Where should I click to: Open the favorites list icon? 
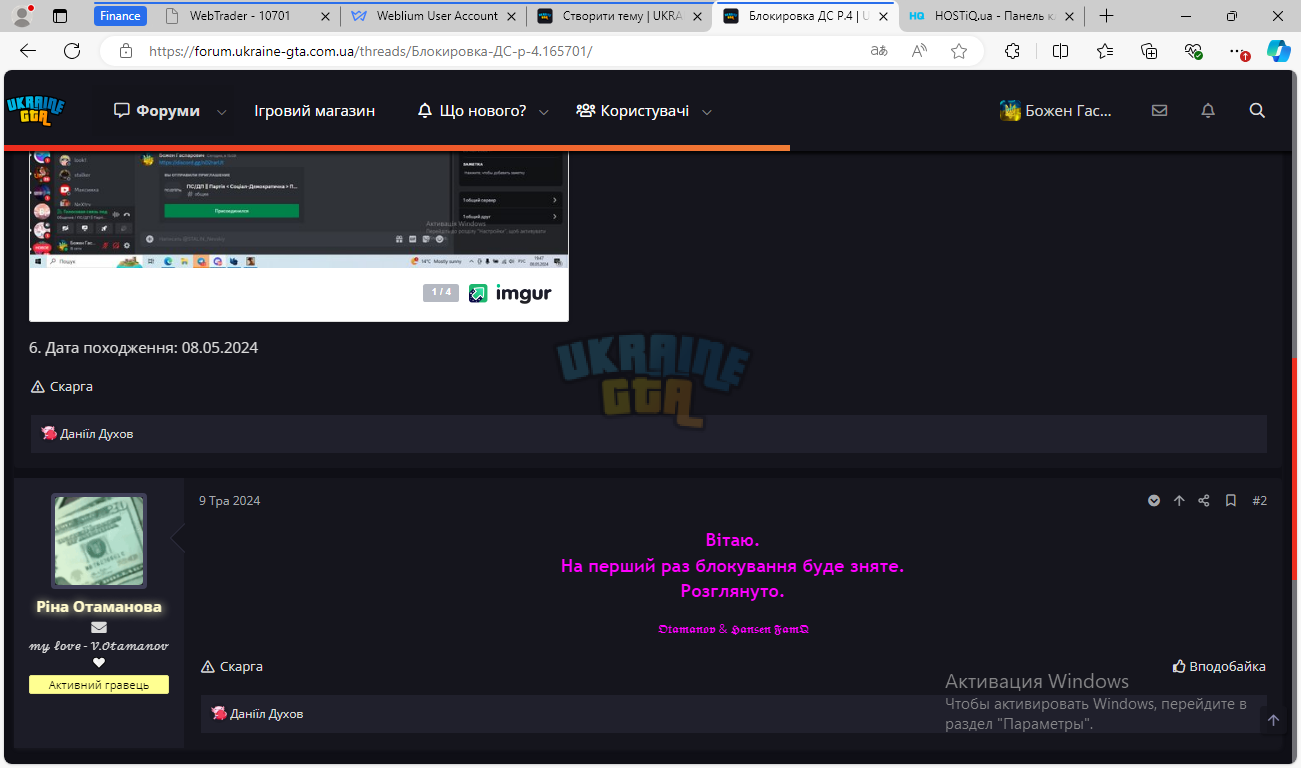point(1105,51)
